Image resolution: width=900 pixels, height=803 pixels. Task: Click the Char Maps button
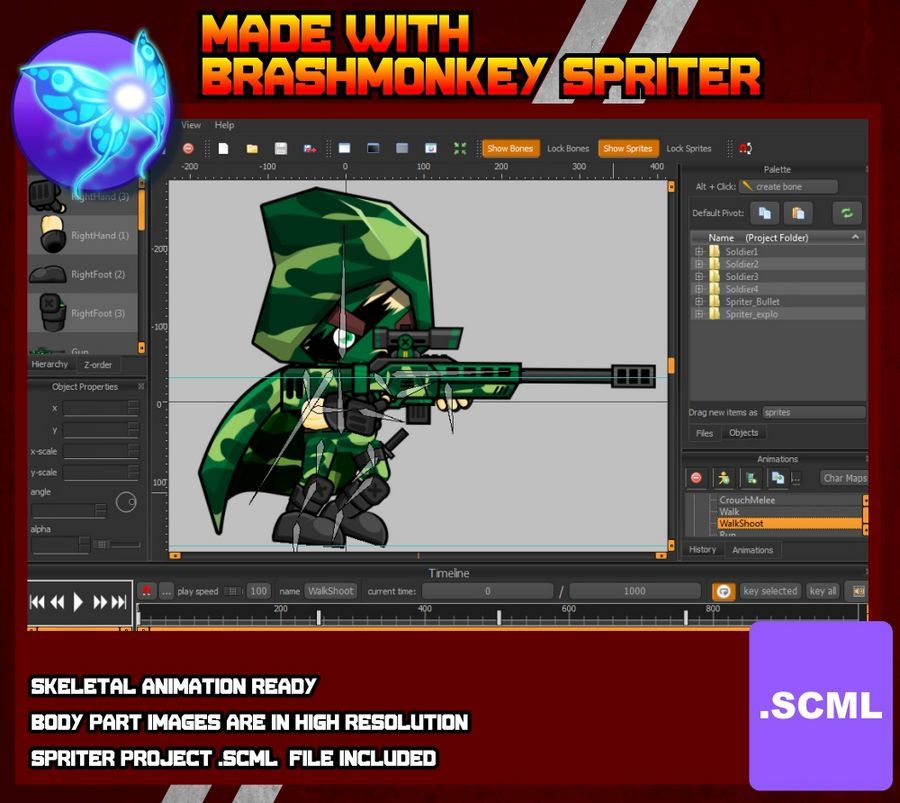pos(844,478)
